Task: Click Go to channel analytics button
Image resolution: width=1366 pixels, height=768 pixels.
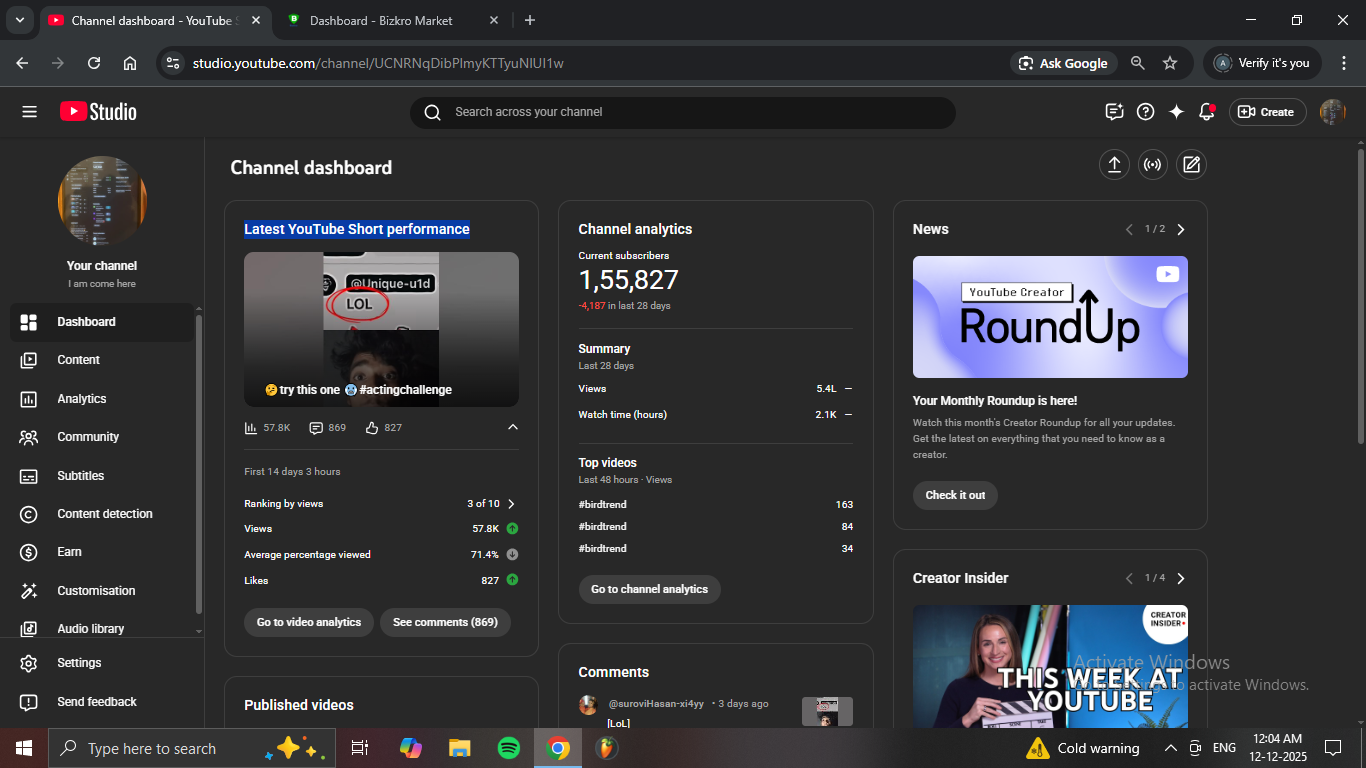Action: point(649,589)
